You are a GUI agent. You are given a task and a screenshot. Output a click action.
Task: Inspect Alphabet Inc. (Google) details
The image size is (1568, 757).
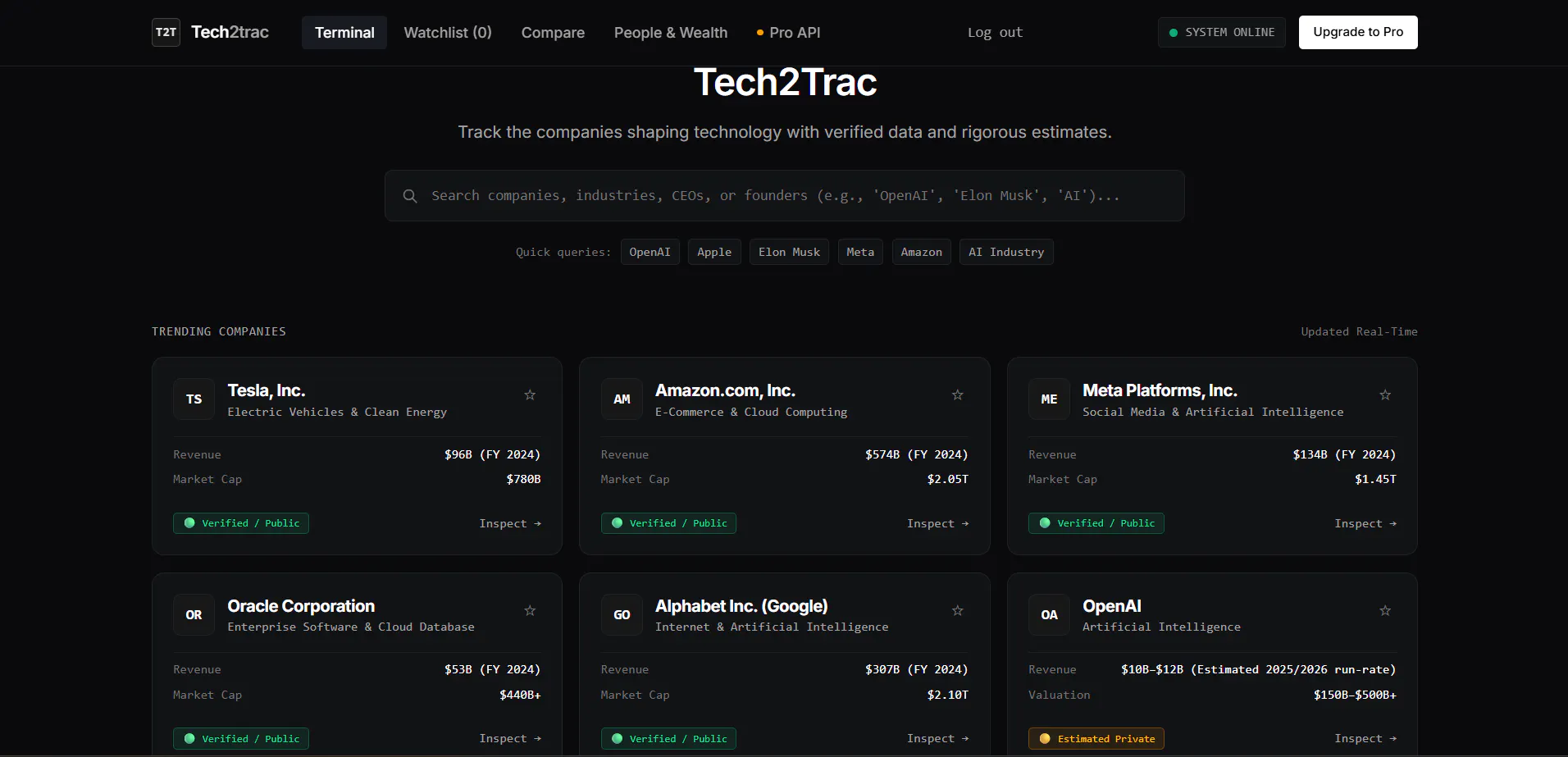[937, 739]
